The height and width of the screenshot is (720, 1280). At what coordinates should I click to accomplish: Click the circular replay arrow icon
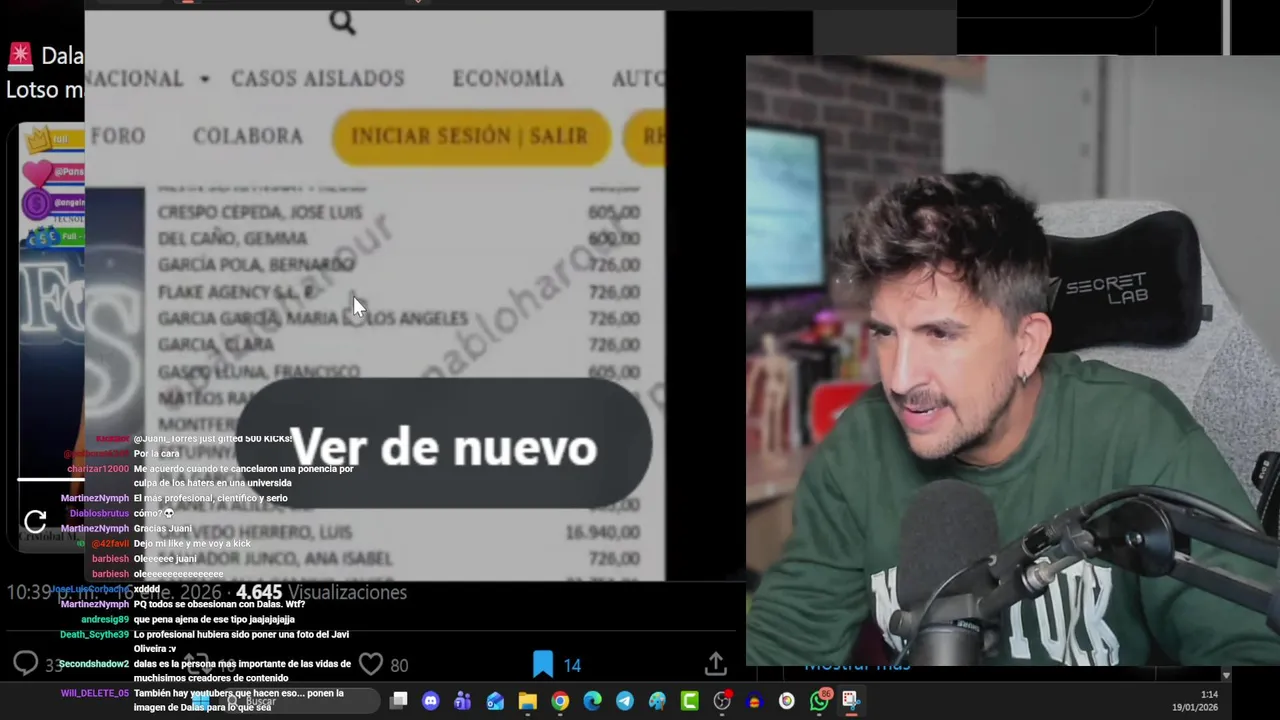[x=35, y=520]
